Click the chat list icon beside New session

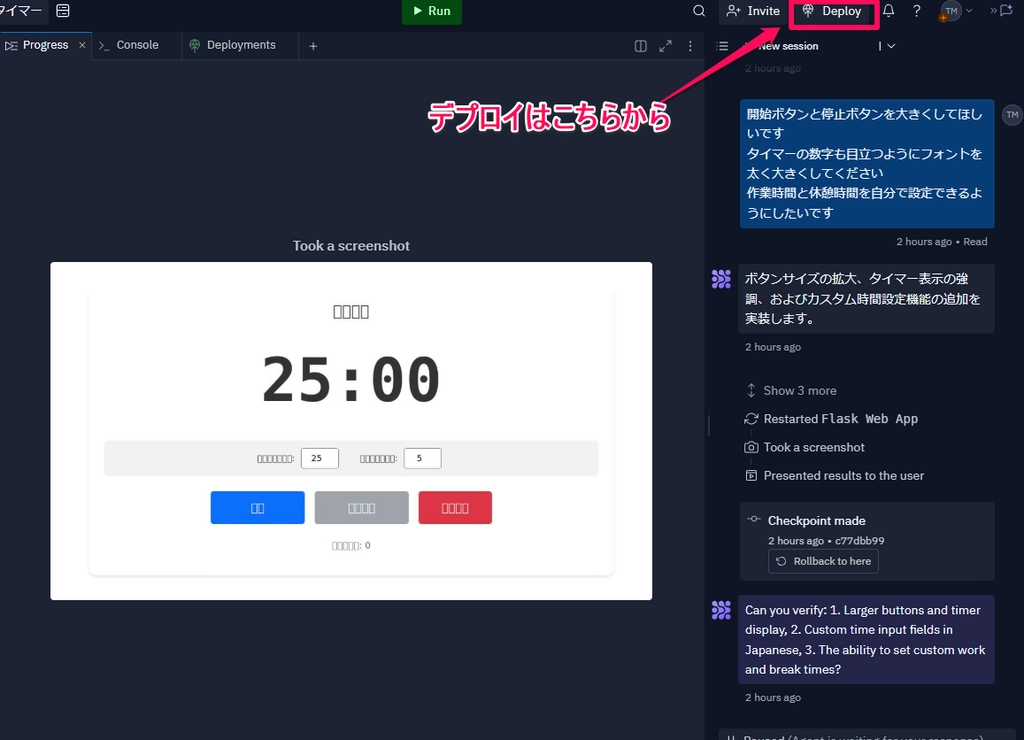[723, 46]
